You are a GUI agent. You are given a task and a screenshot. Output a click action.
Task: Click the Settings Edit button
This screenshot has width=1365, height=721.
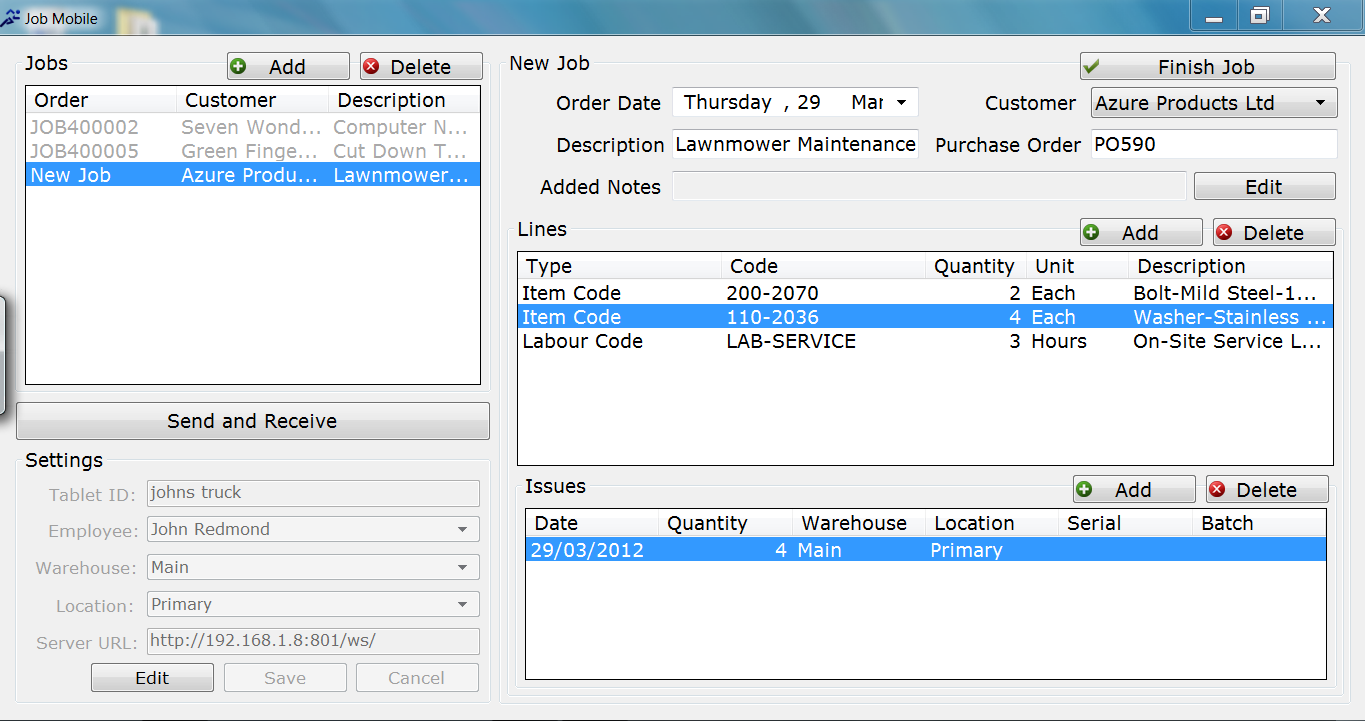point(152,678)
